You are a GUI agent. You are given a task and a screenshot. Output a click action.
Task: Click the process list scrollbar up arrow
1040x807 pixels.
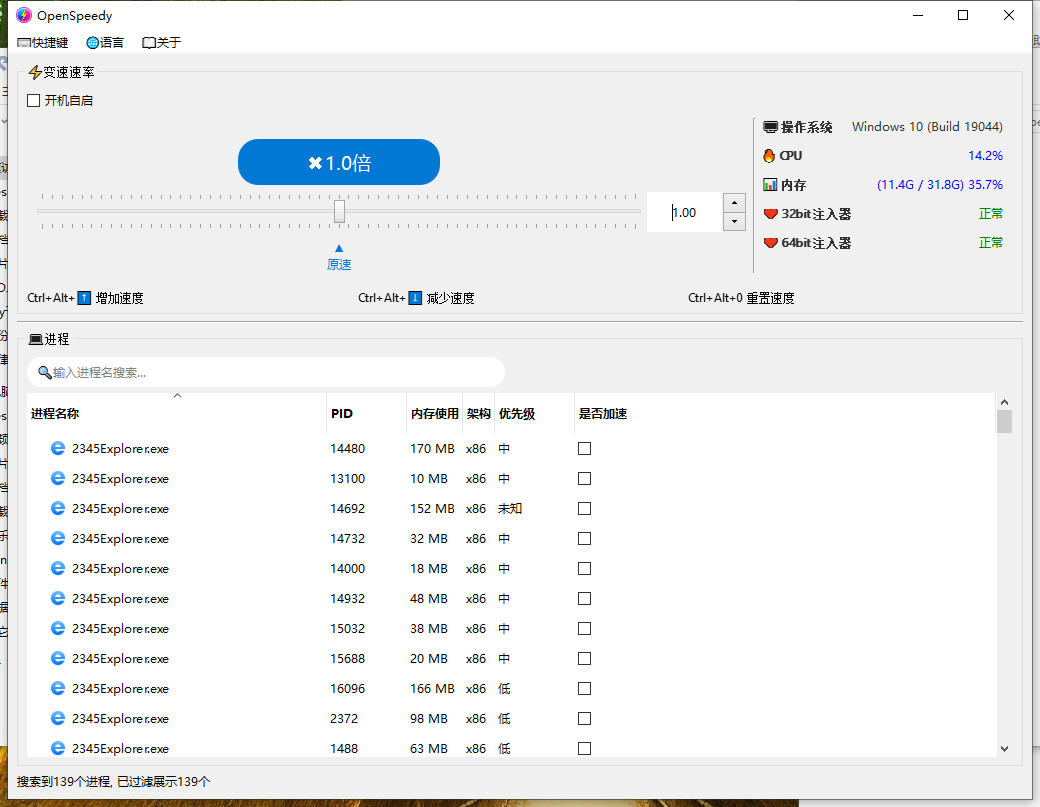point(1004,402)
